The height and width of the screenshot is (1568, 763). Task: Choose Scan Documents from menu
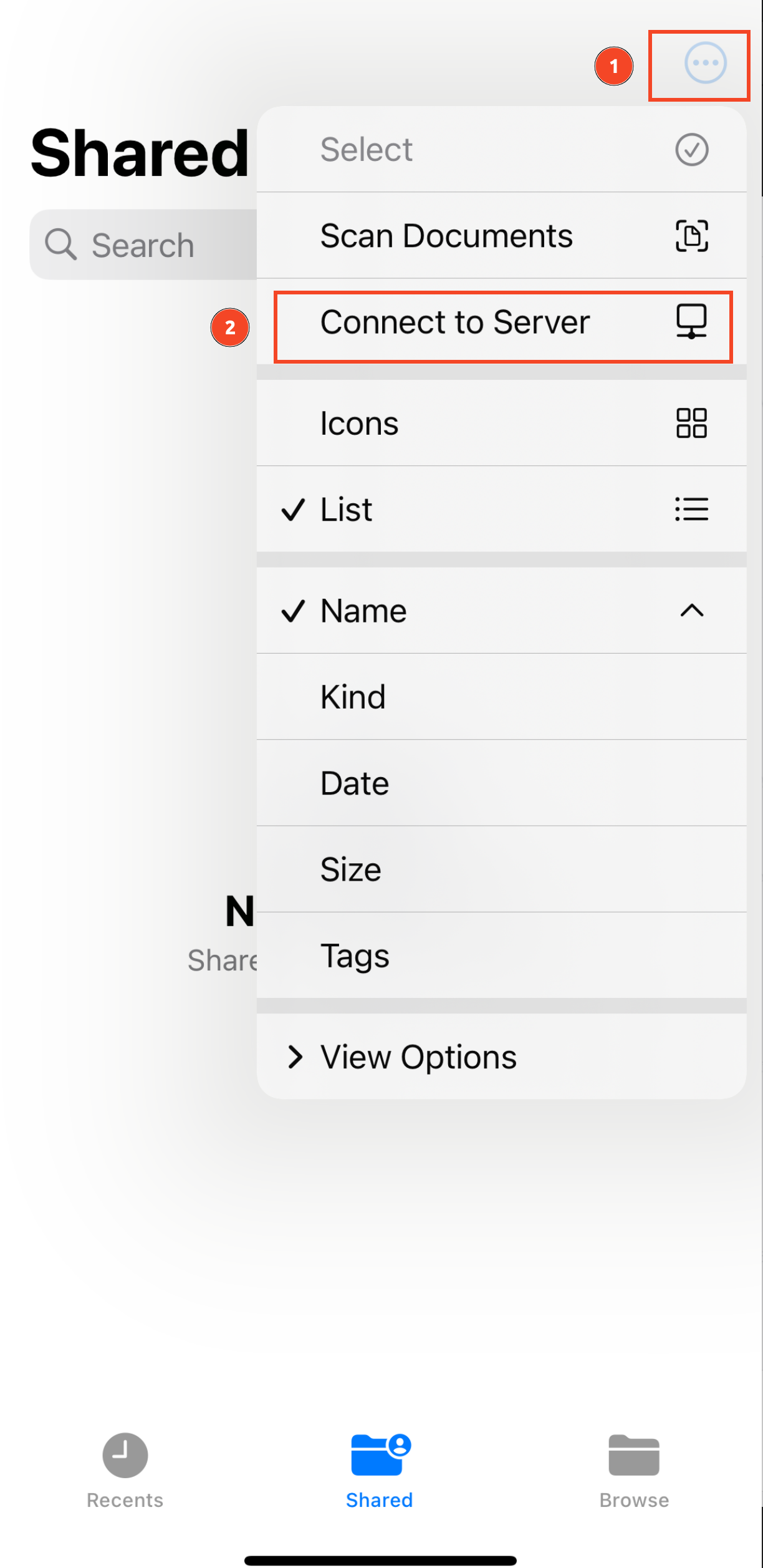click(x=446, y=236)
